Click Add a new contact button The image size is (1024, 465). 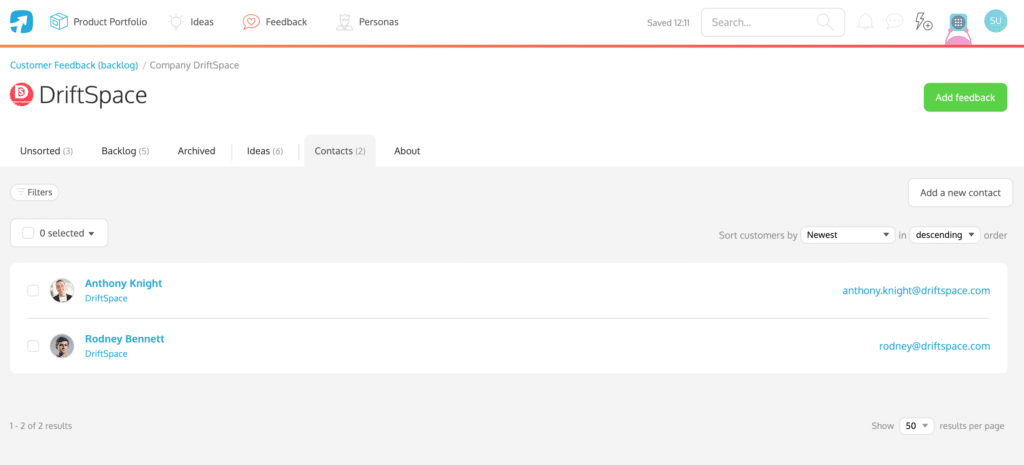[x=960, y=192]
